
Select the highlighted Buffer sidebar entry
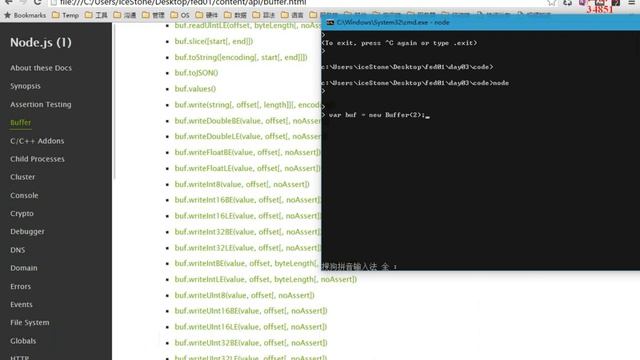pyautogui.click(x=20, y=122)
